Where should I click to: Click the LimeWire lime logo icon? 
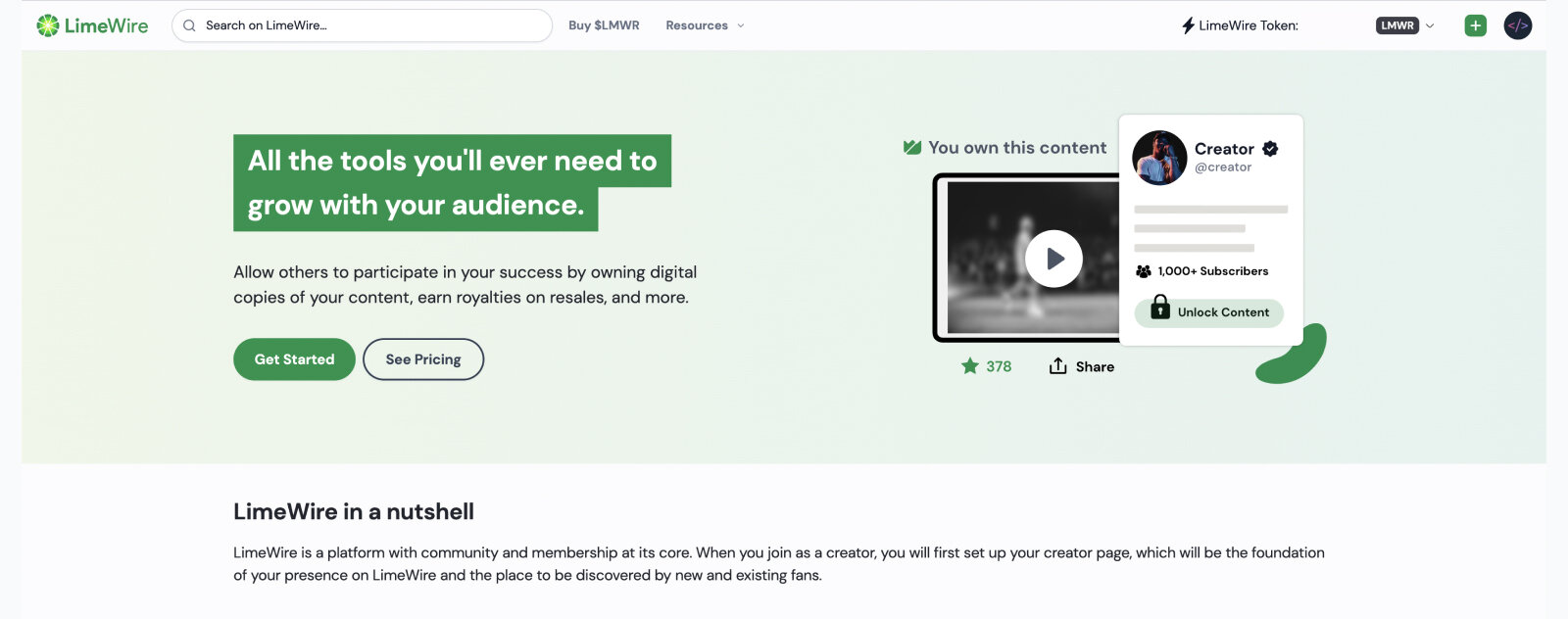48,25
